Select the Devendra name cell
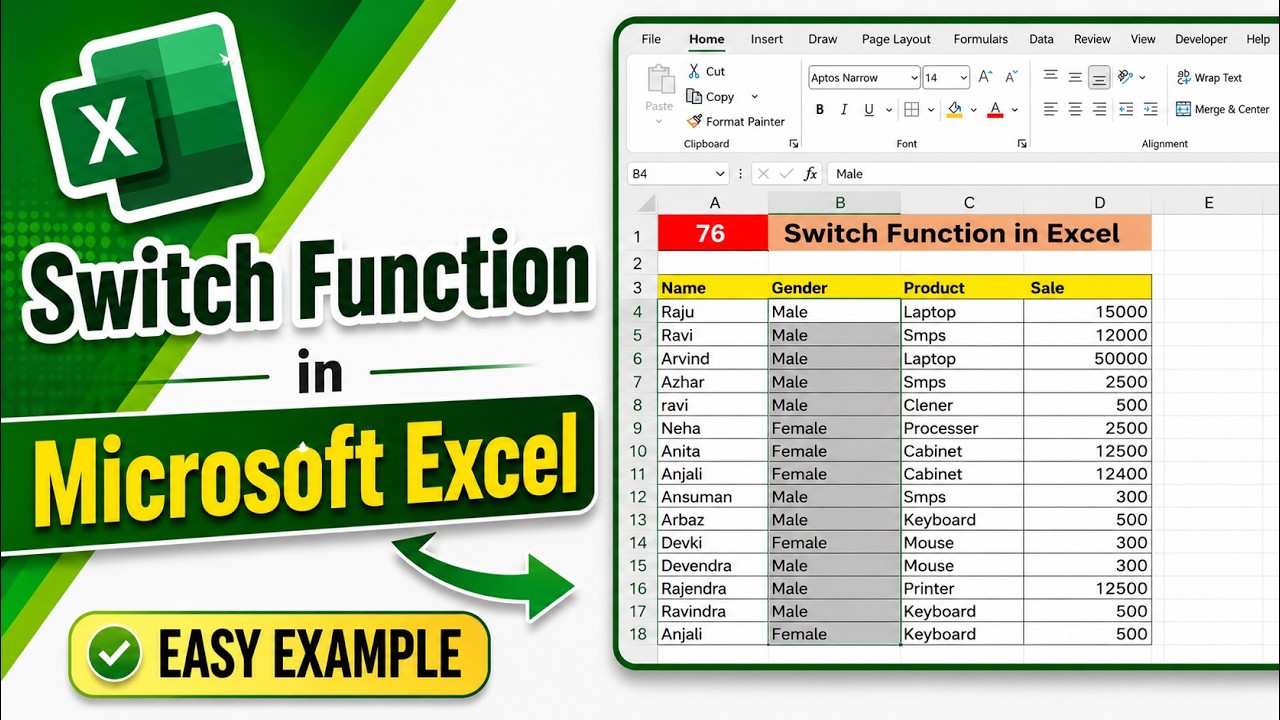This screenshot has height=720, width=1280. point(713,566)
